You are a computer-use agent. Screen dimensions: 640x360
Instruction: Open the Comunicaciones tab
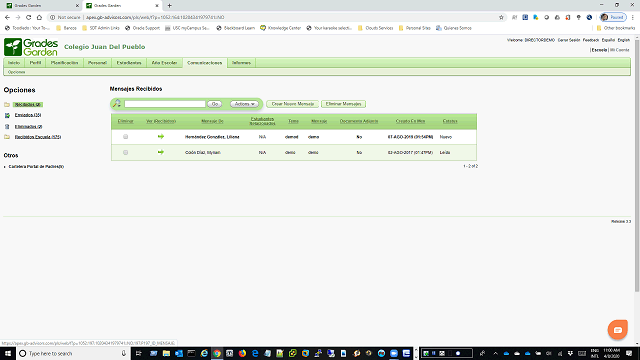(x=204, y=63)
